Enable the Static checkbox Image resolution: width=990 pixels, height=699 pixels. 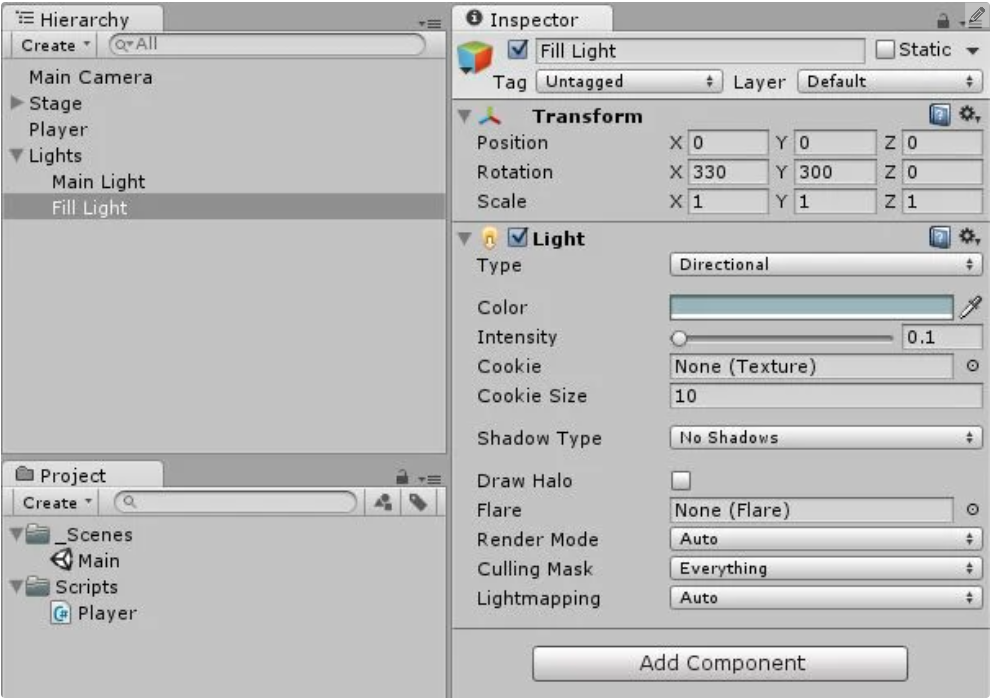[x=885, y=50]
